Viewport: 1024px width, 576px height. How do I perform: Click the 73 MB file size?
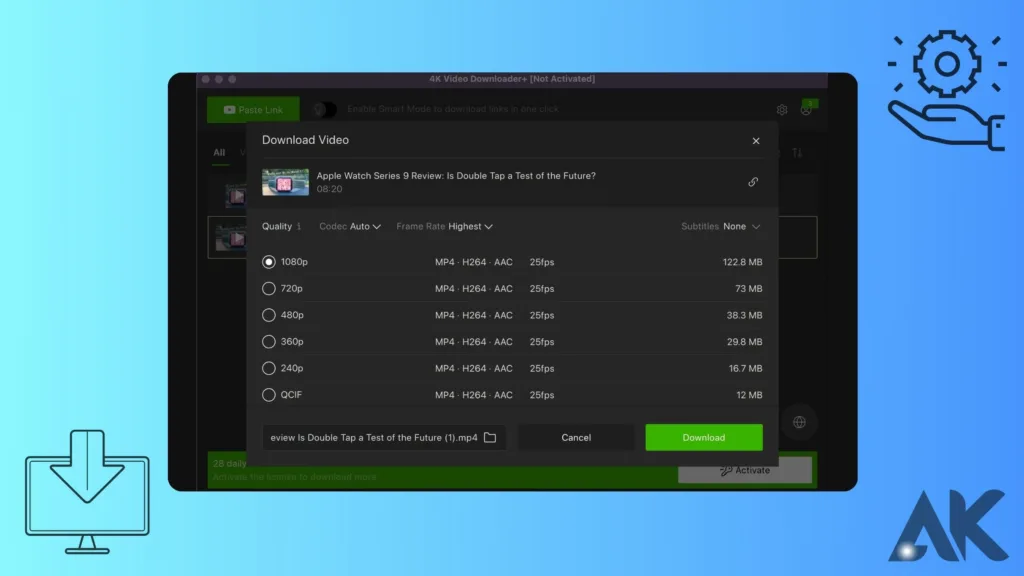coord(748,289)
